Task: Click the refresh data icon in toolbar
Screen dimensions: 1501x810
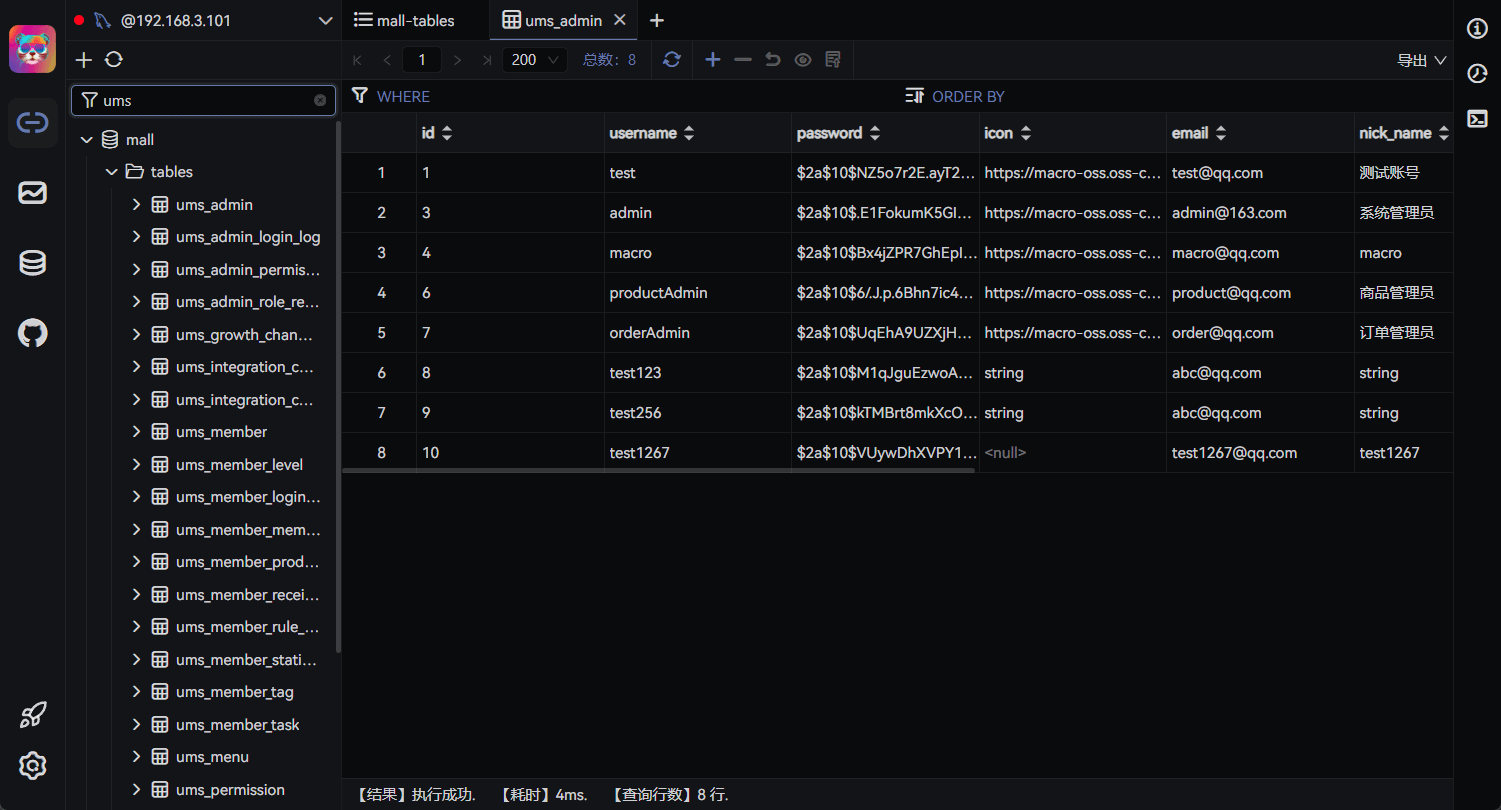Action: click(x=672, y=60)
